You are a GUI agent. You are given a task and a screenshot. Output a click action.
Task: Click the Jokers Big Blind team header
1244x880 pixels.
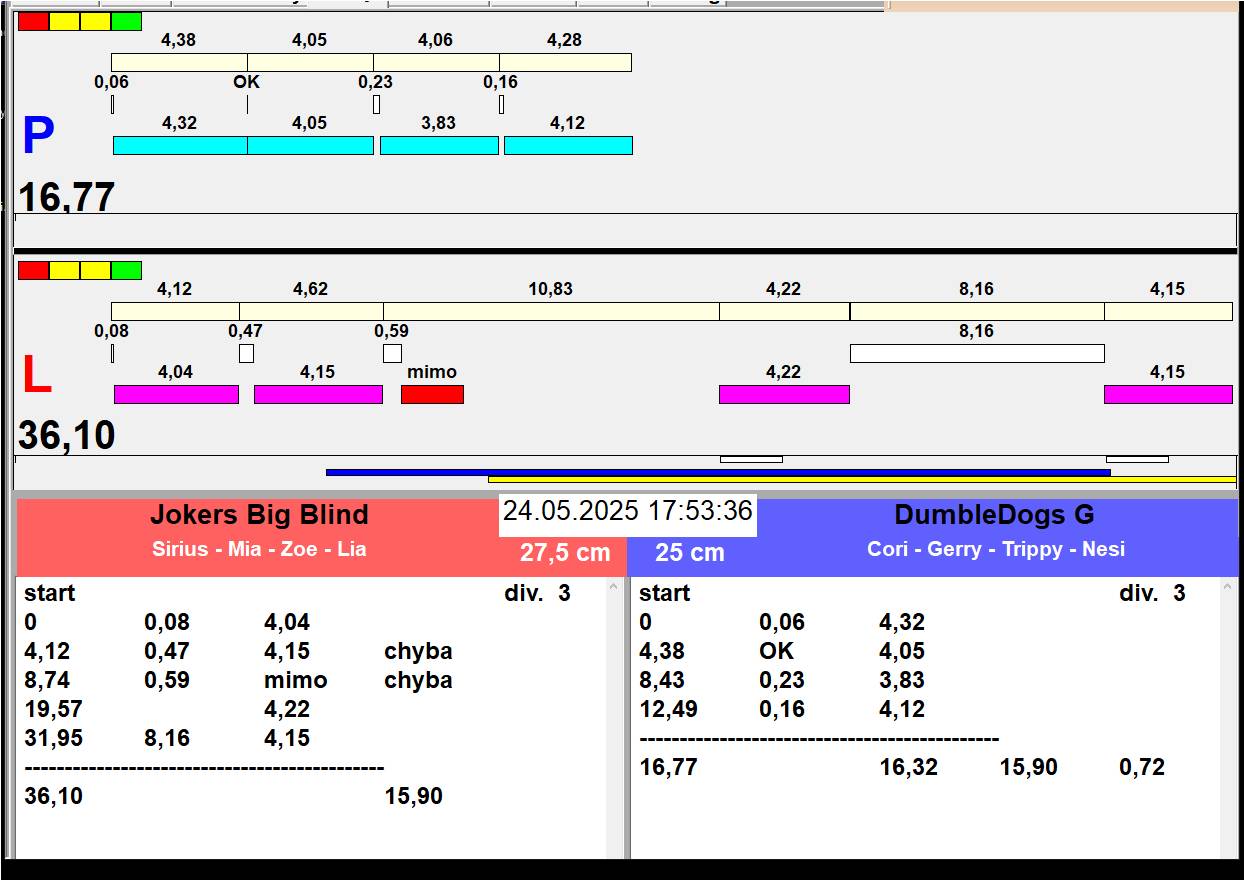pos(259,515)
